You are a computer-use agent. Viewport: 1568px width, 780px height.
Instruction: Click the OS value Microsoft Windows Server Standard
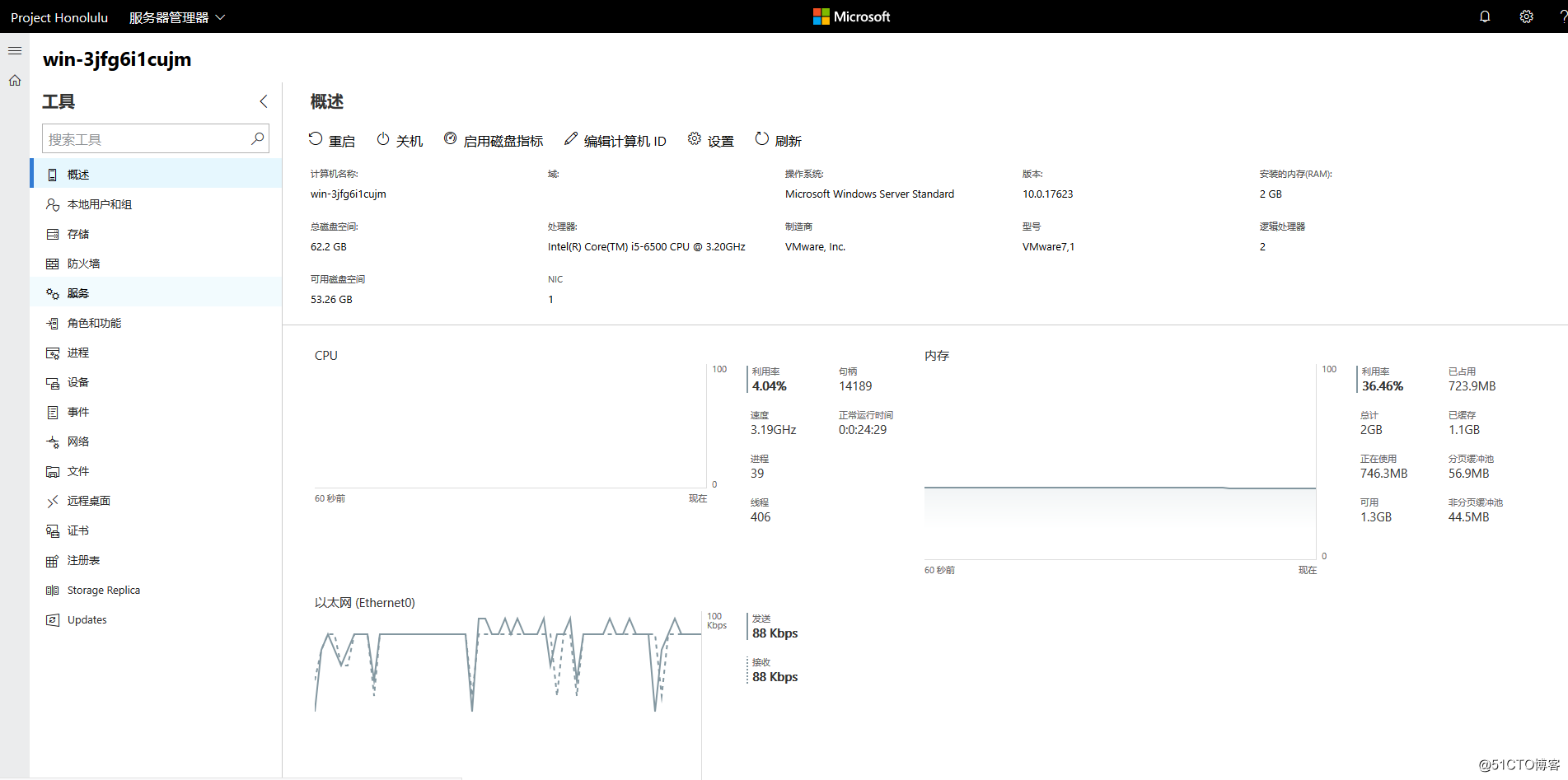869,194
